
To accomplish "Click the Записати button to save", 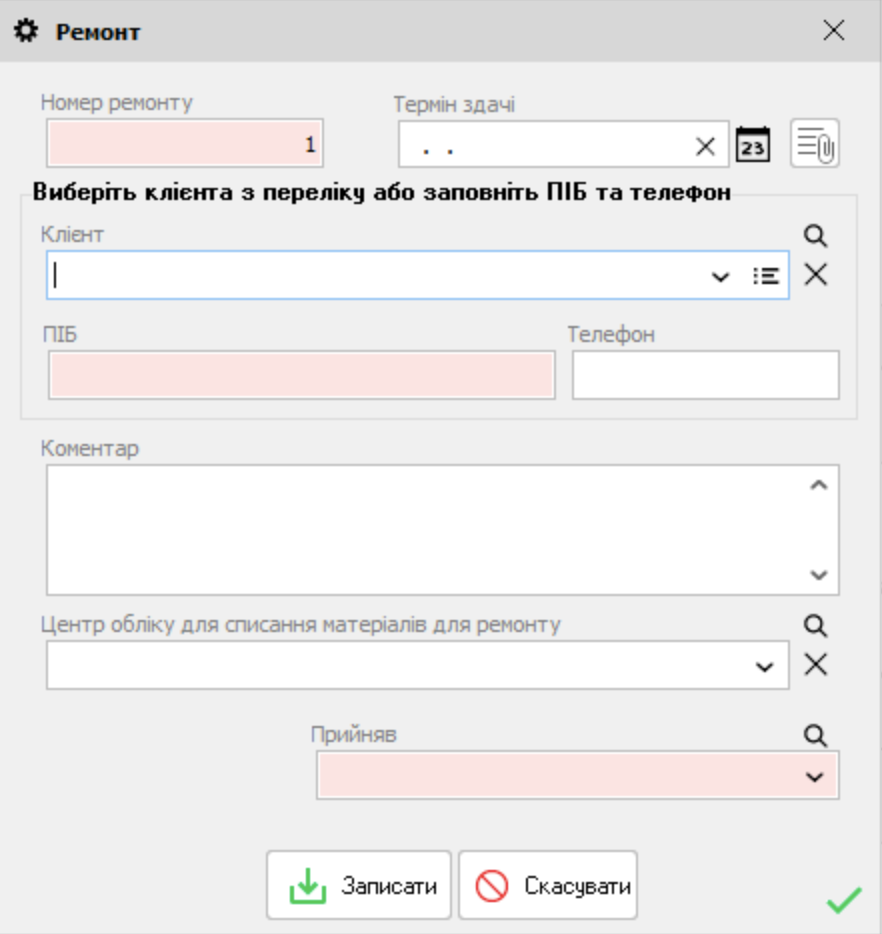I will [x=359, y=884].
